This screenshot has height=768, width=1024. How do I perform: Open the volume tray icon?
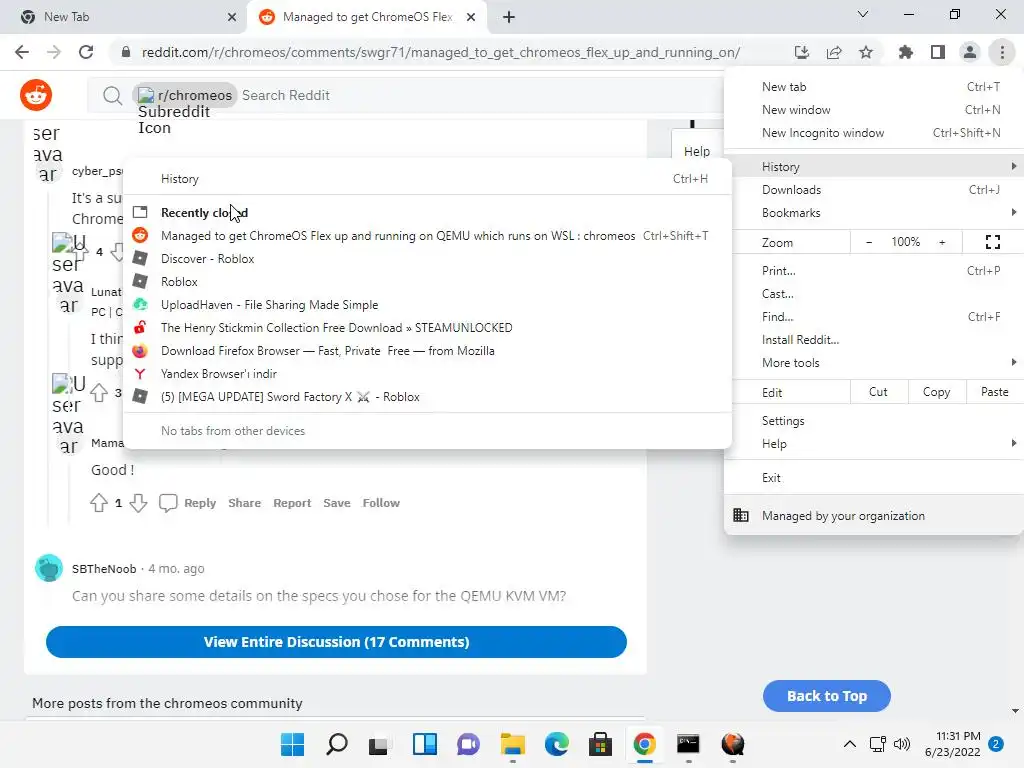(x=902, y=744)
